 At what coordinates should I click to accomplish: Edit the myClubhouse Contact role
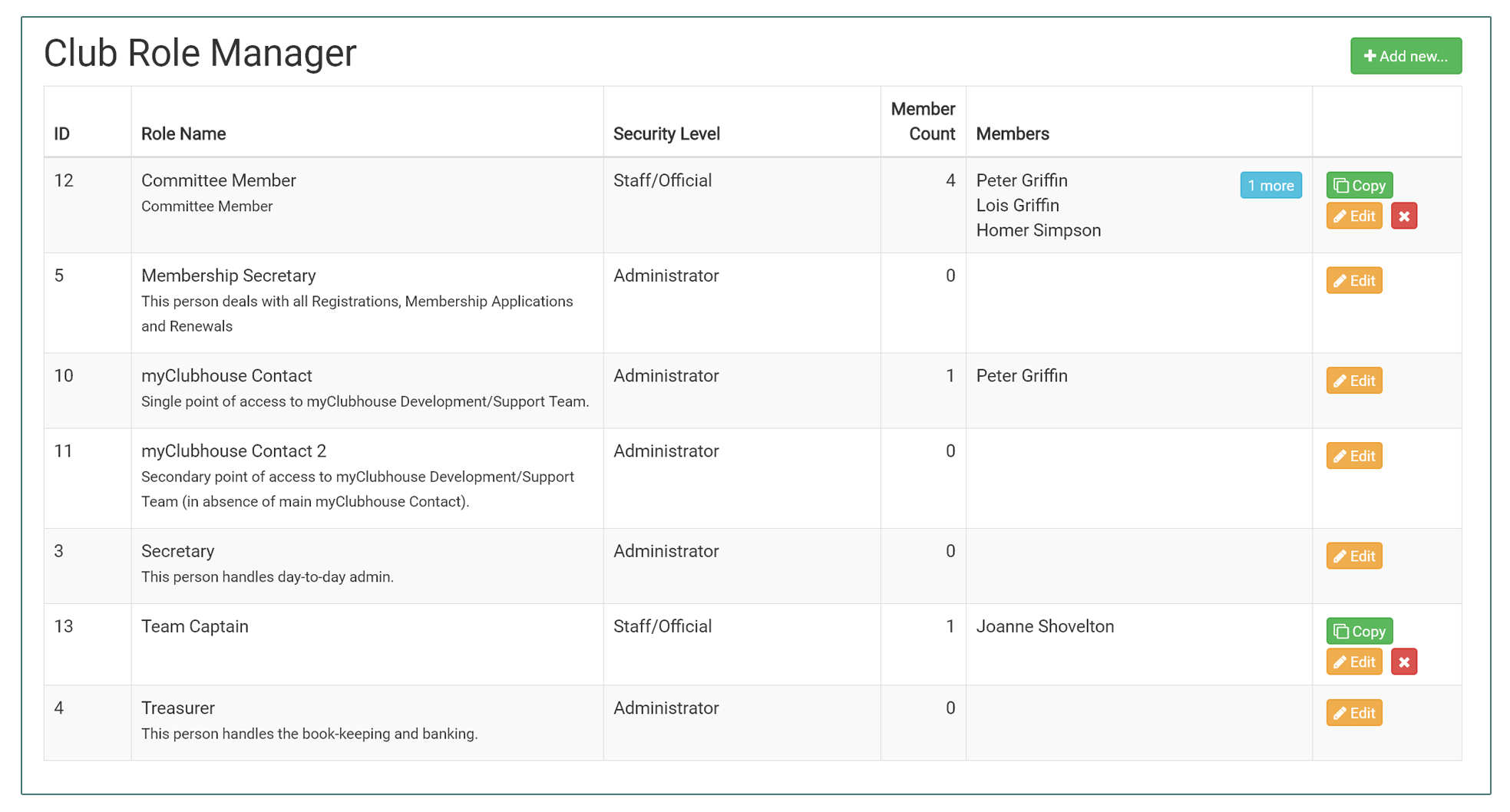pyautogui.click(x=1353, y=381)
